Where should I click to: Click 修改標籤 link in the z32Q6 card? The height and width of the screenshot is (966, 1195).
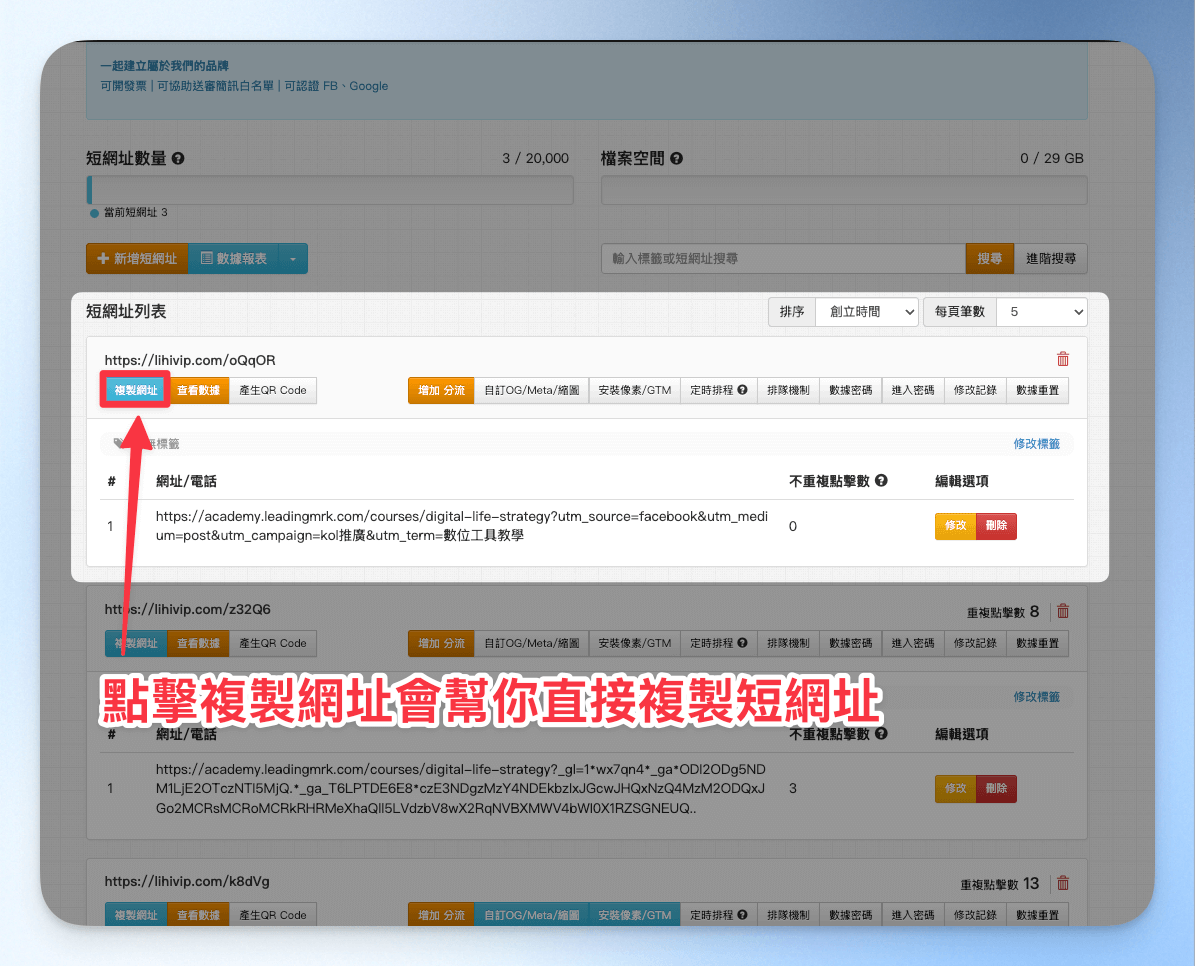[1036, 696]
